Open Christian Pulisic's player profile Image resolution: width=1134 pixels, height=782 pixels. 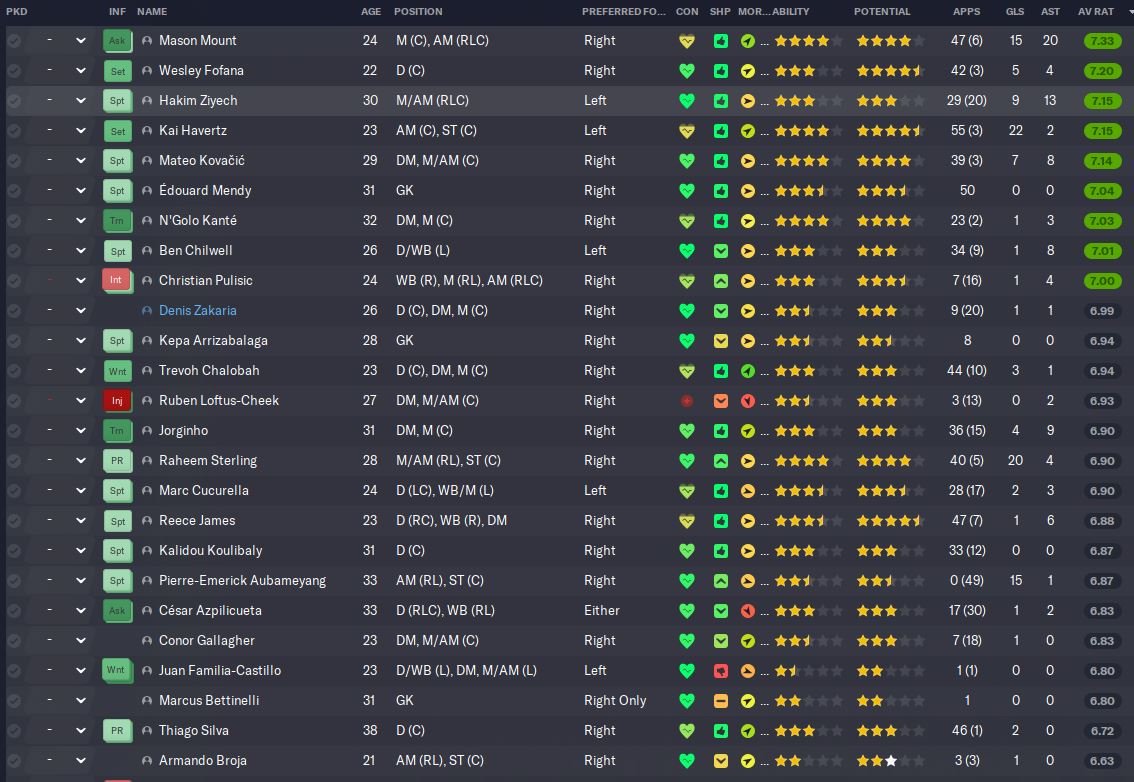point(205,280)
